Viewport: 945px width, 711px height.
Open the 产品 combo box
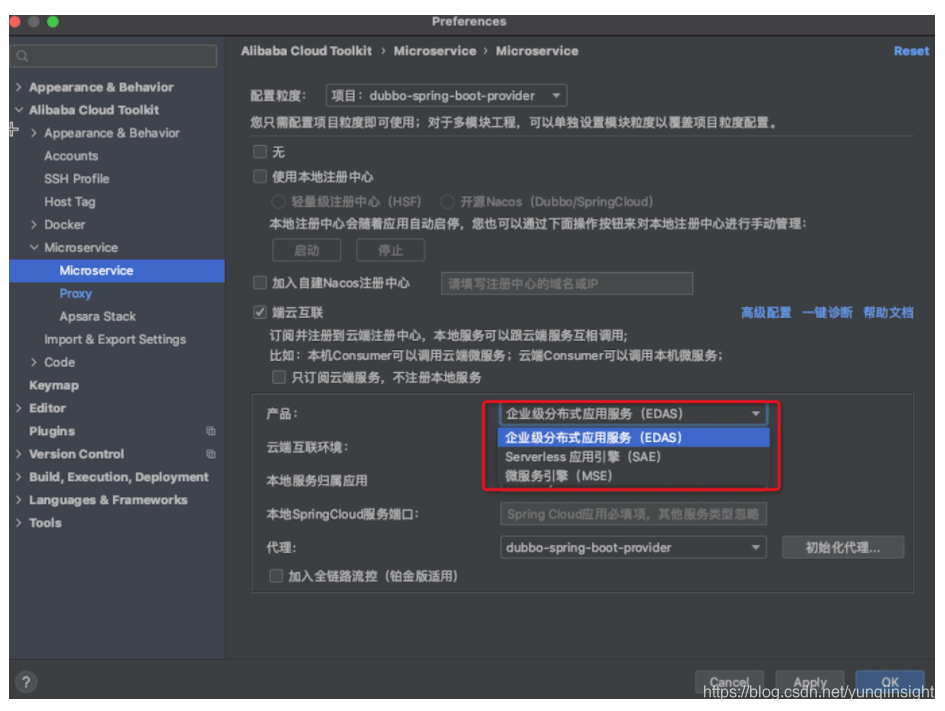(x=633, y=414)
